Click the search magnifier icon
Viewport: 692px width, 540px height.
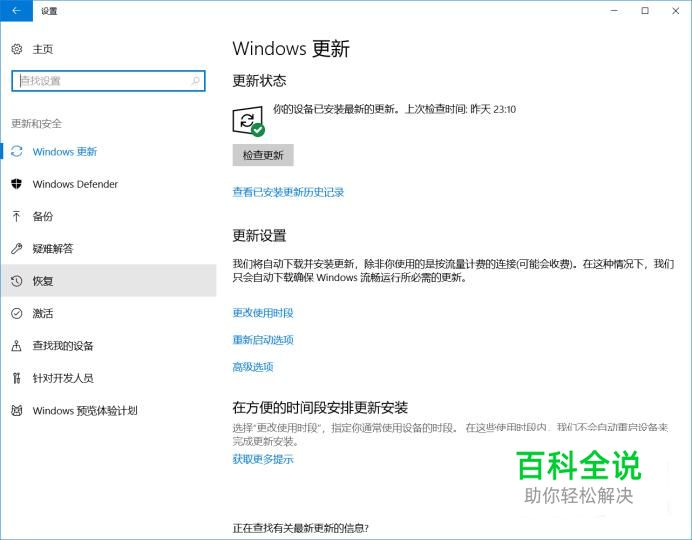pos(196,81)
